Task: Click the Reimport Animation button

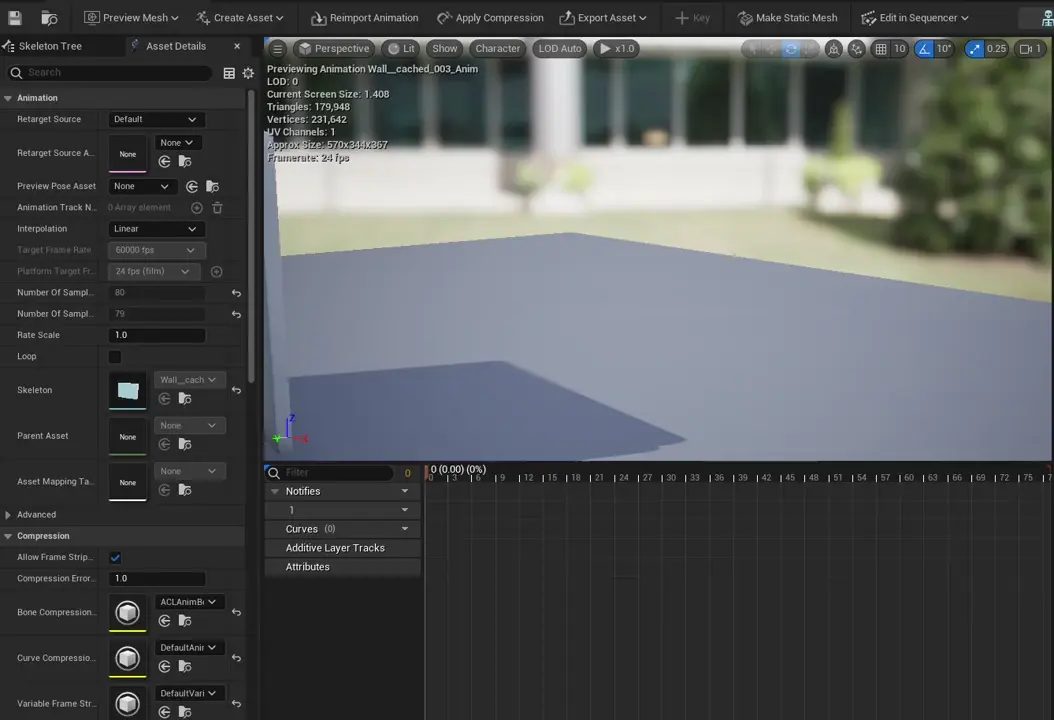Action: 364,17
